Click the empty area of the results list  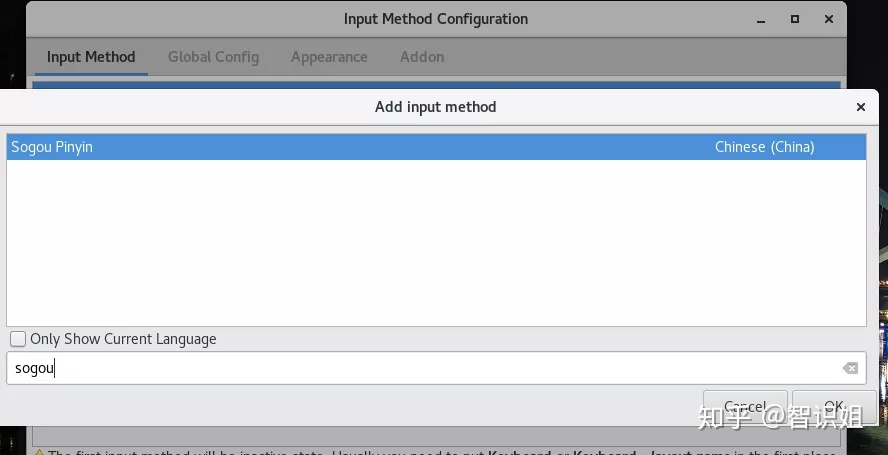[x=436, y=243]
